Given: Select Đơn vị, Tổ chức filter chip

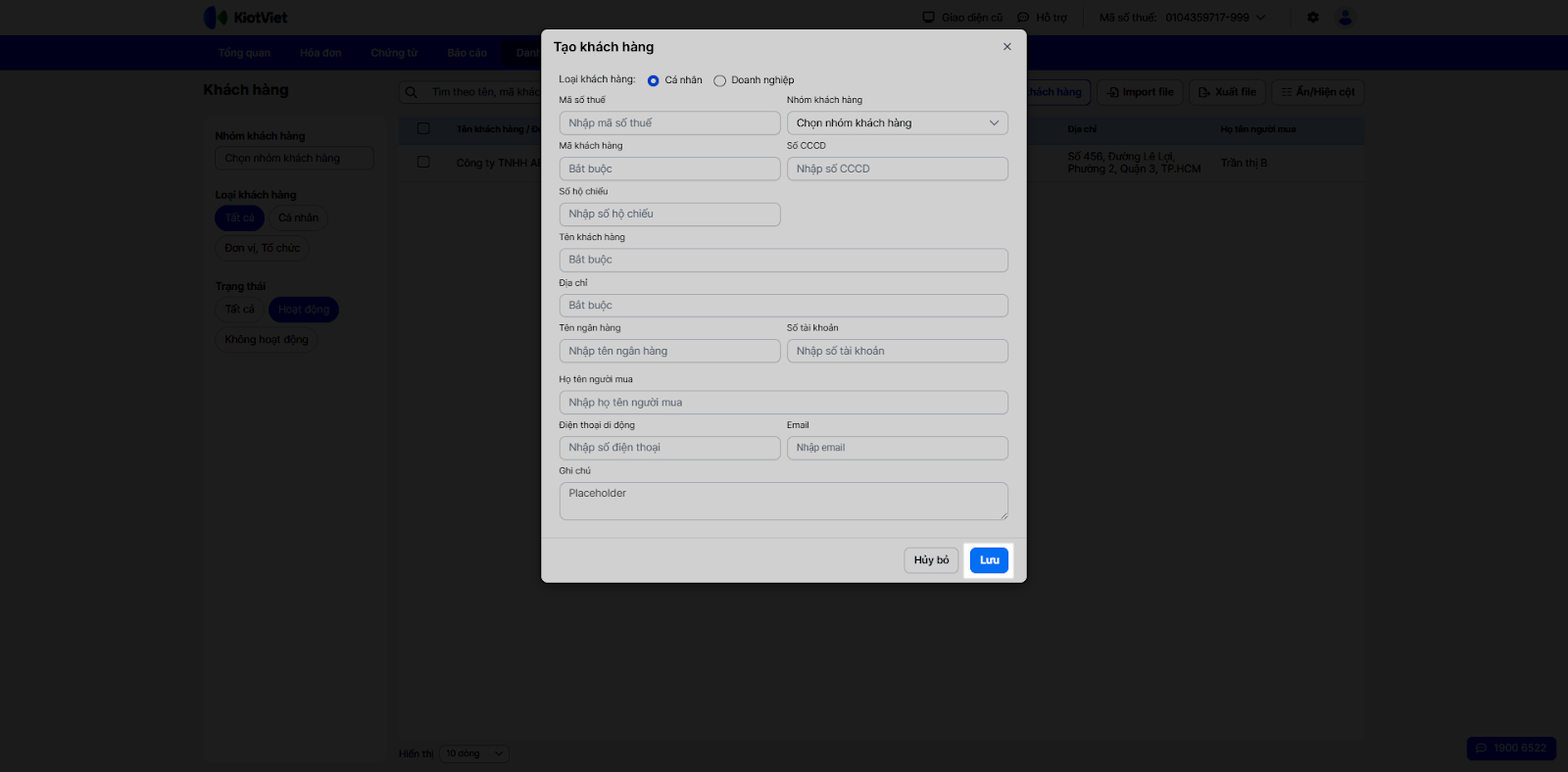Looking at the screenshot, I should [x=263, y=248].
